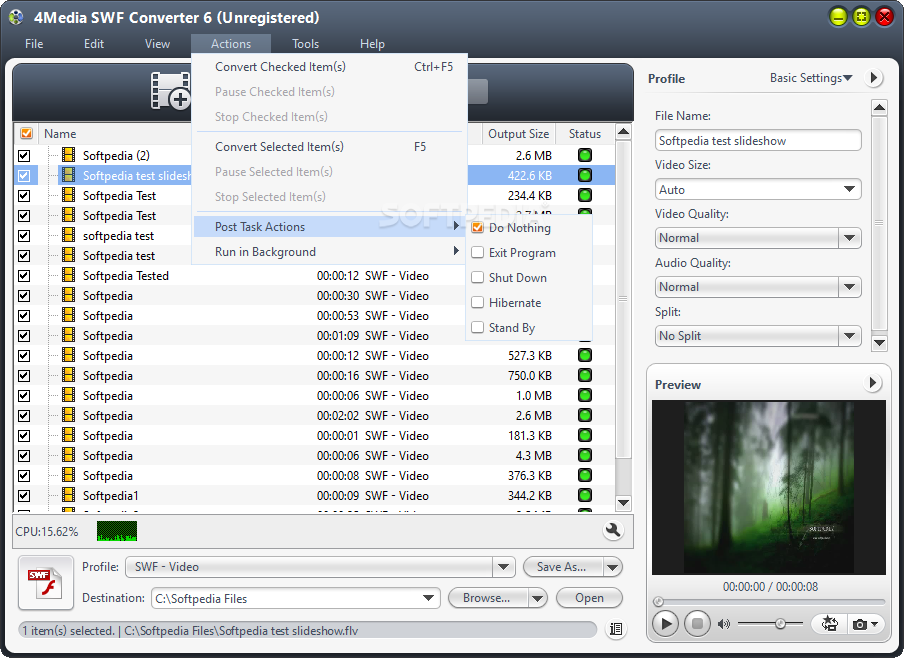Click green status light of 527.3 KB row
Viewport: 904px width, 658px height.
point(585,355)
